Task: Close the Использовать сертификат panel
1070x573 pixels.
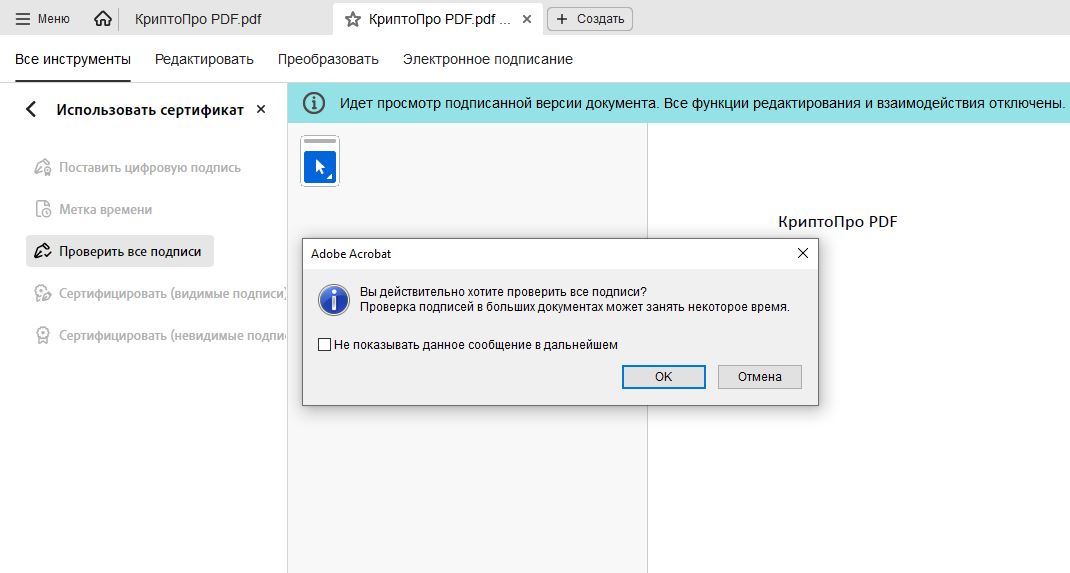Action: tap(261, 109)
